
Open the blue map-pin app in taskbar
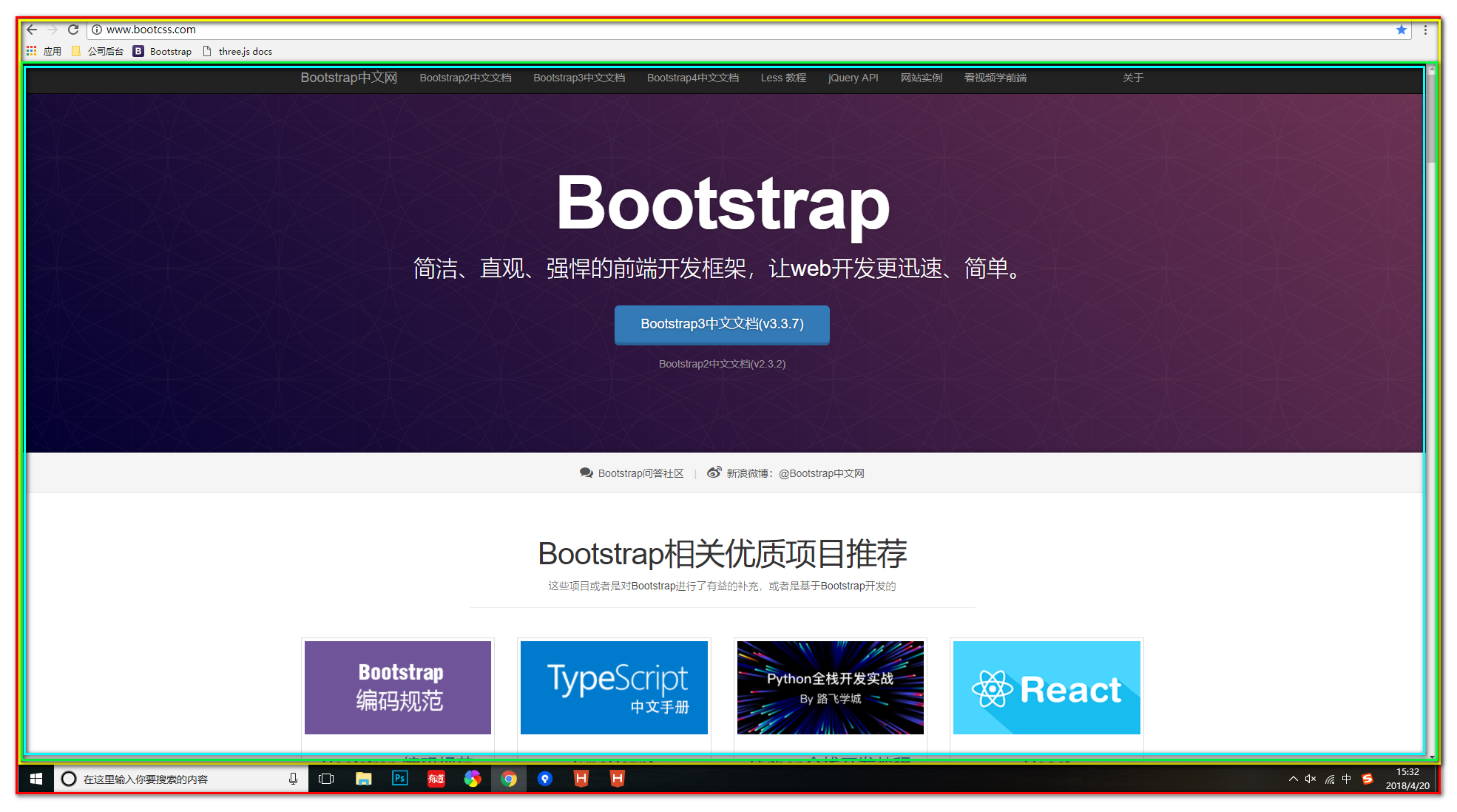point(545,779)
